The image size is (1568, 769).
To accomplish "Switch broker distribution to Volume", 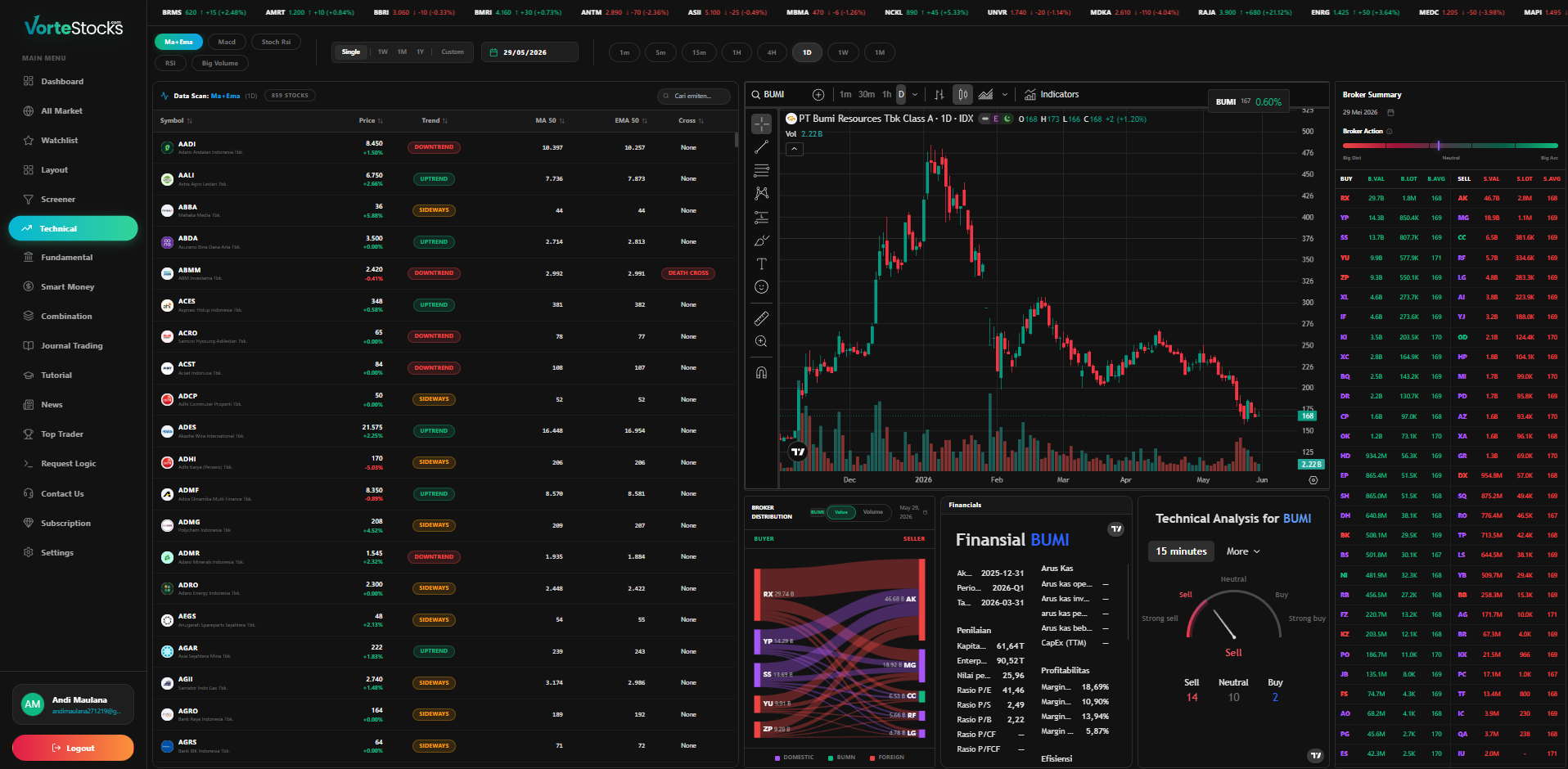I will (873, 512).
